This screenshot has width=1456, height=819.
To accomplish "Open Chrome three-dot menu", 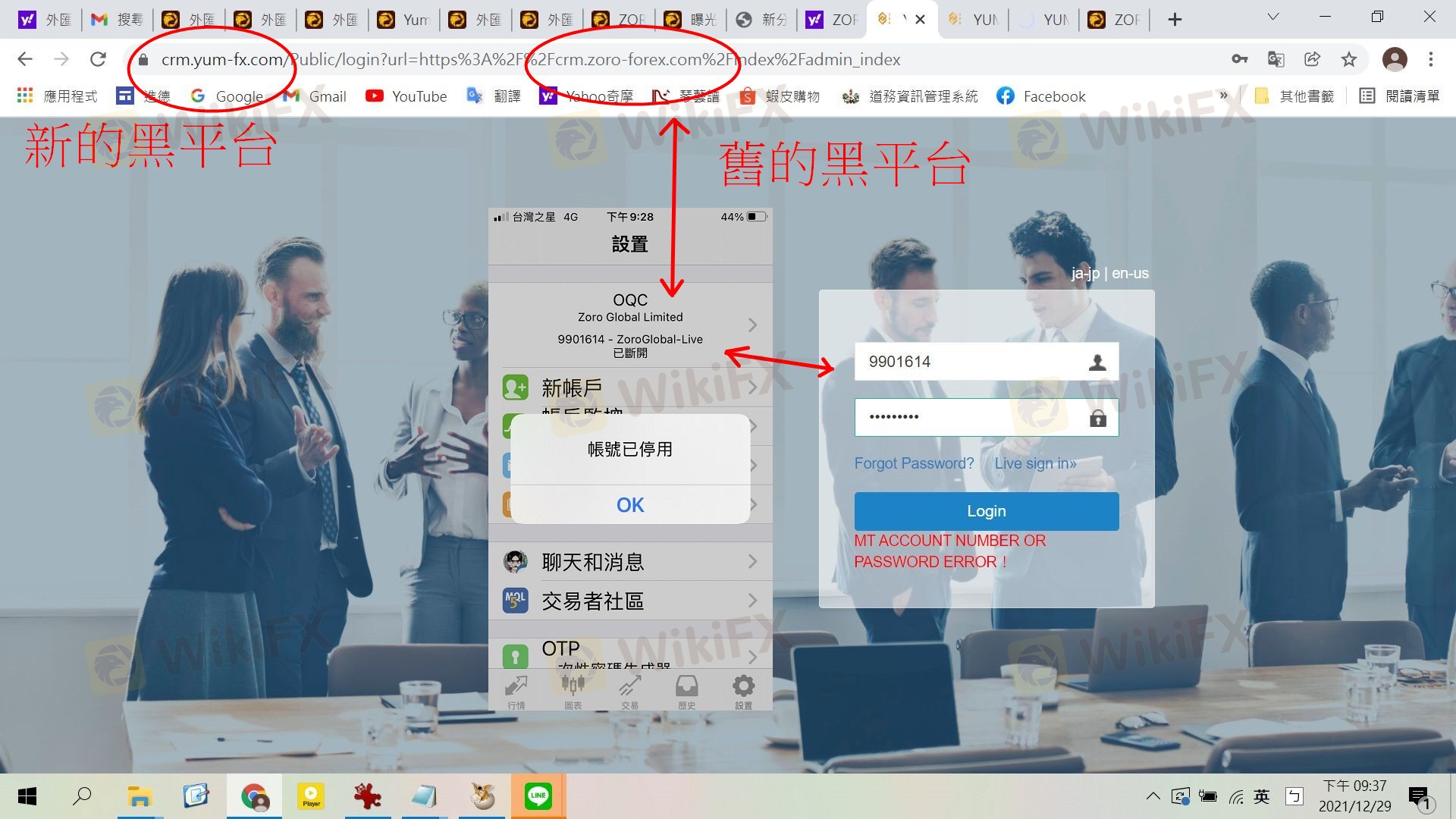I will pos(1431,59).
